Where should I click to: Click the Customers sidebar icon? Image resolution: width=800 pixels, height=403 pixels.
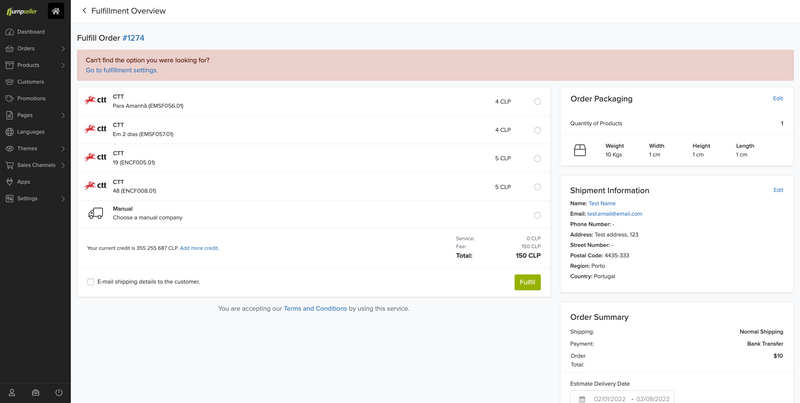[x=10, y=82]
